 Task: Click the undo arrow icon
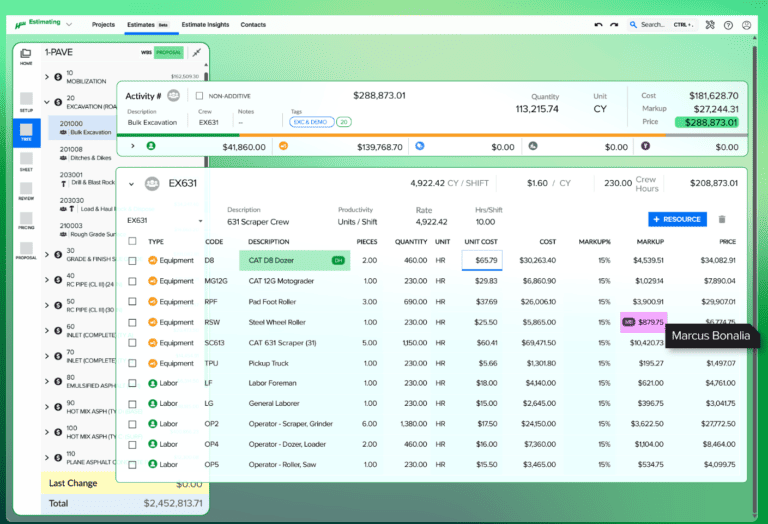click(x=599, y=24)
